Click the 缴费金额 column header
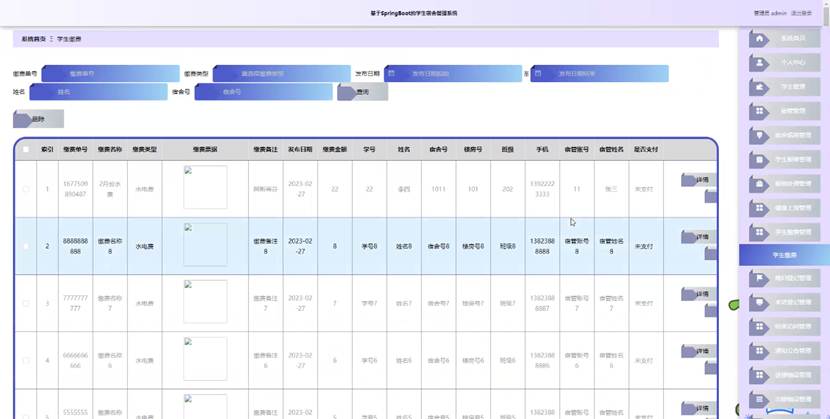 (x=335, y=150)
